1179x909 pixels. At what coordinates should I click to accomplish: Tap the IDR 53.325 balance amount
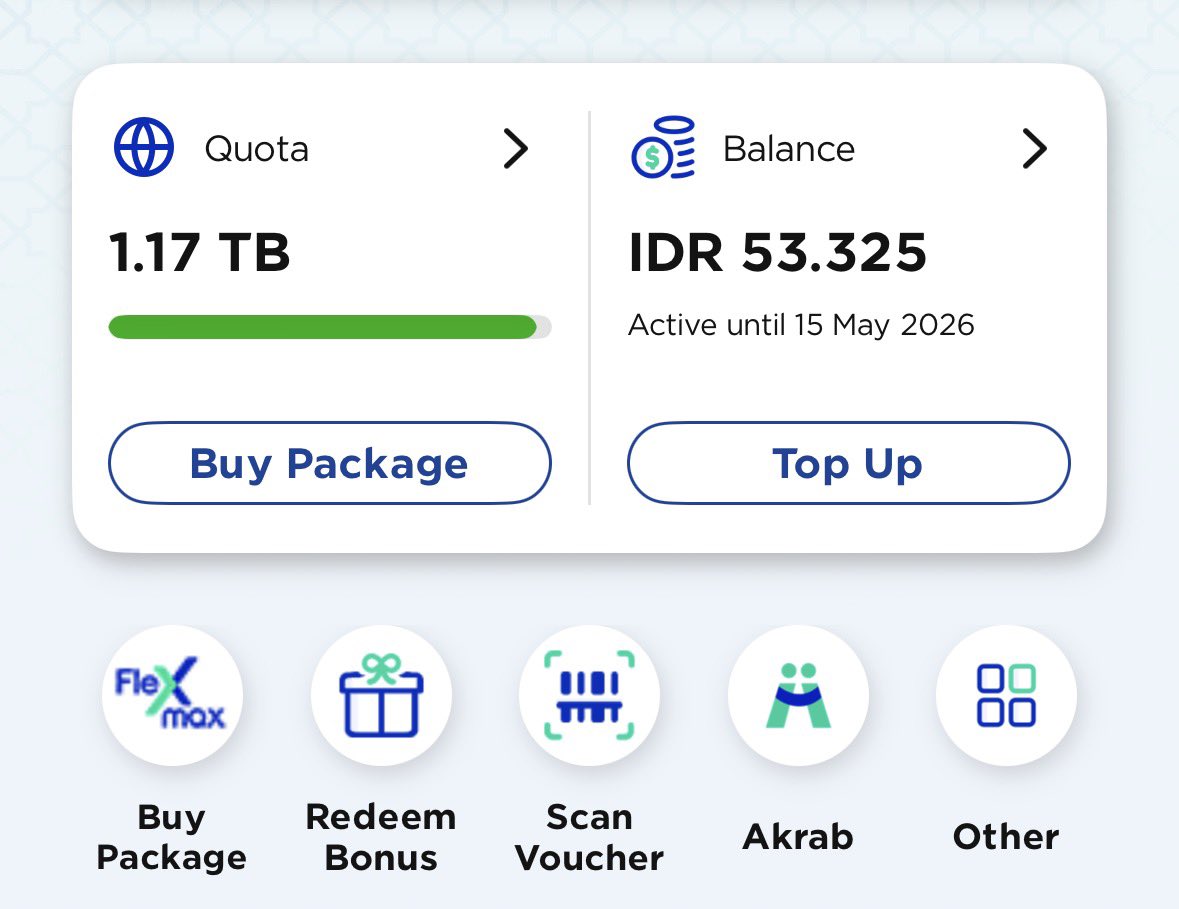click(x=777, y=253)
